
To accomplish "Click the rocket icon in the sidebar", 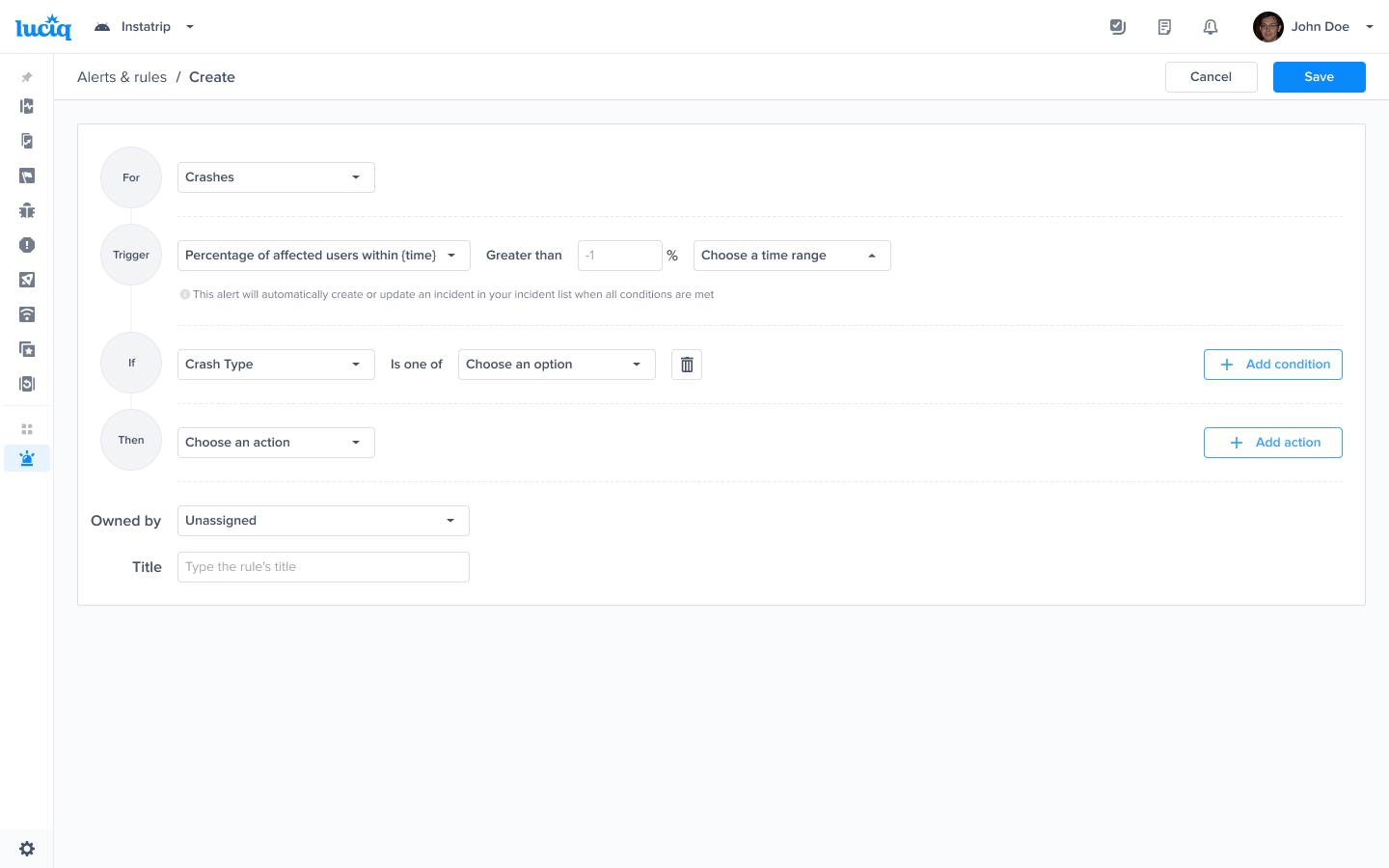I will point(27,280).
